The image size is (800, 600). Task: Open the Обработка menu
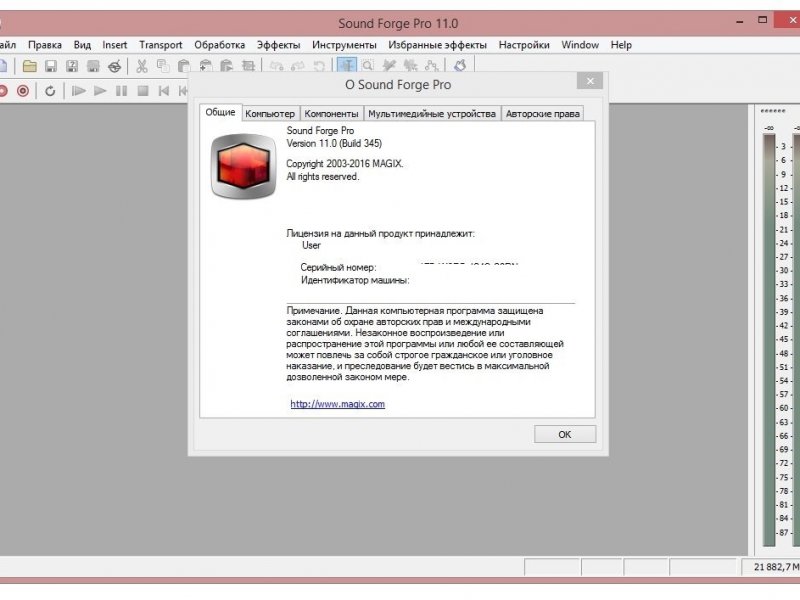219,45
